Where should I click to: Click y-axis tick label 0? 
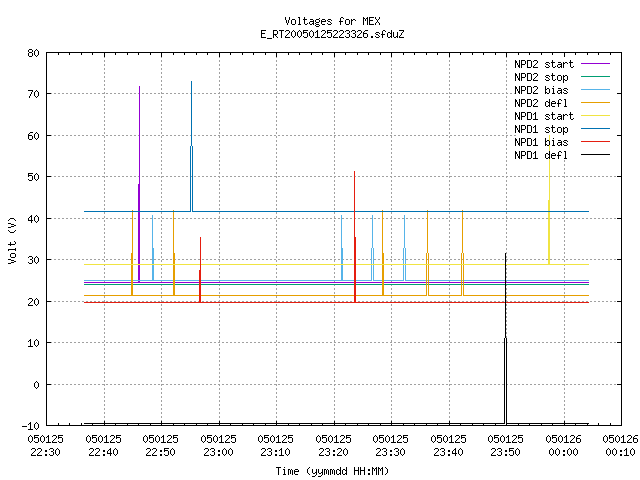[x=36, y=384]
